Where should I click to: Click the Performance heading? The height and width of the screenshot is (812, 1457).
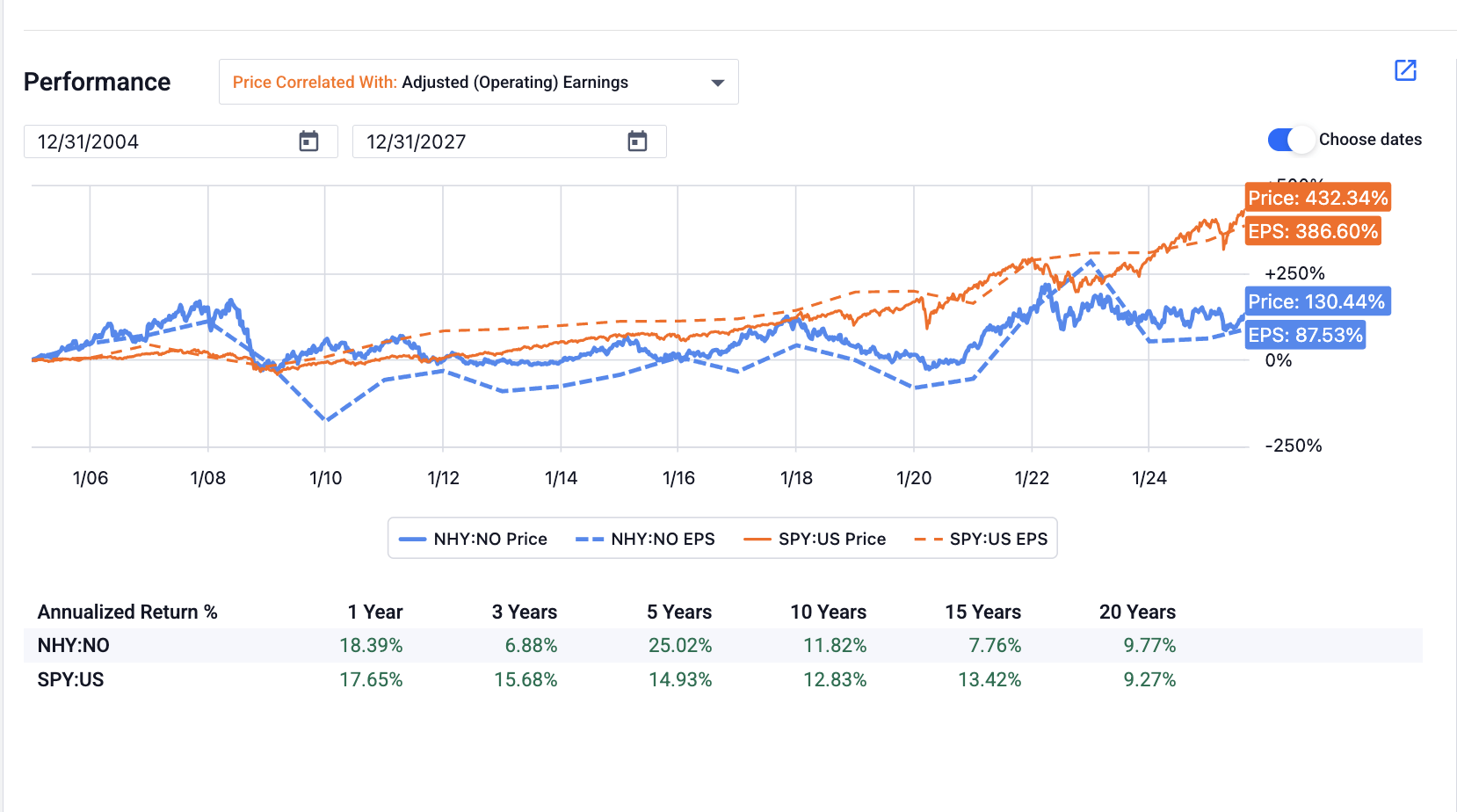(98, 82)
